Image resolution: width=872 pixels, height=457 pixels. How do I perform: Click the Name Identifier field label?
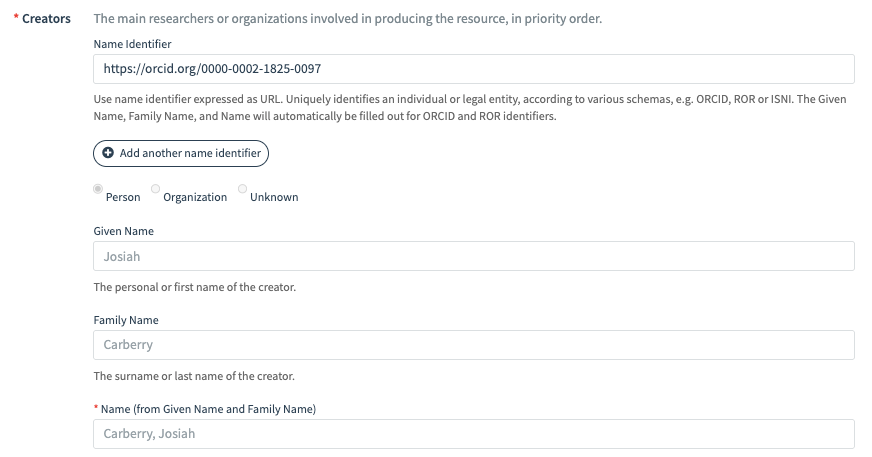[x=131, y=44]
